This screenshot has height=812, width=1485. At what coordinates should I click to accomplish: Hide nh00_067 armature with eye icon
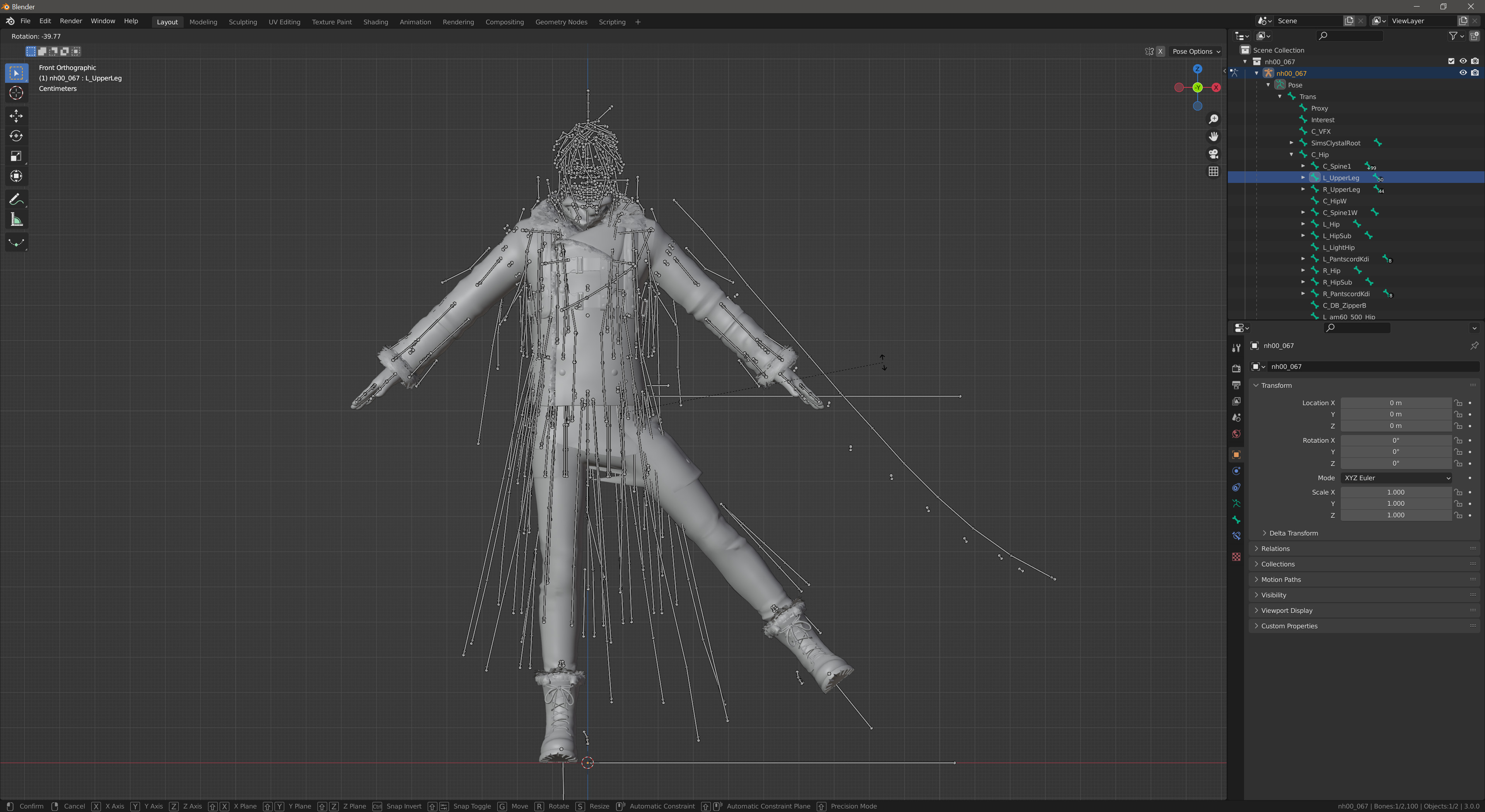pyautogui.click(x=1463, y=73)
